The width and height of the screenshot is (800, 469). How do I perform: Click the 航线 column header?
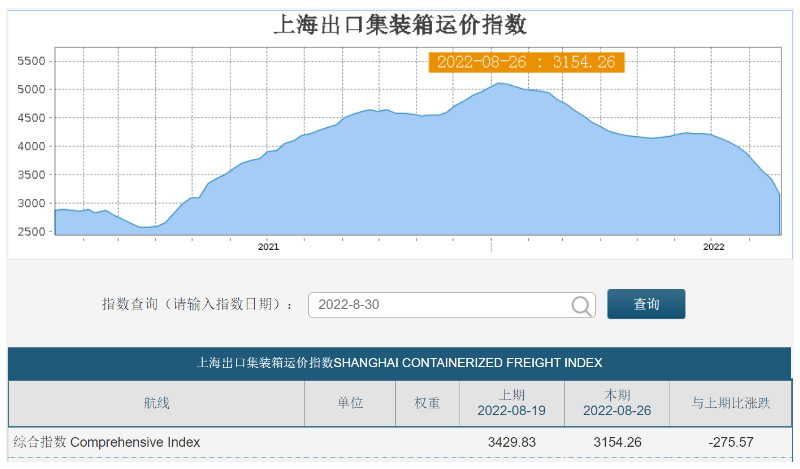click(156, 403)
